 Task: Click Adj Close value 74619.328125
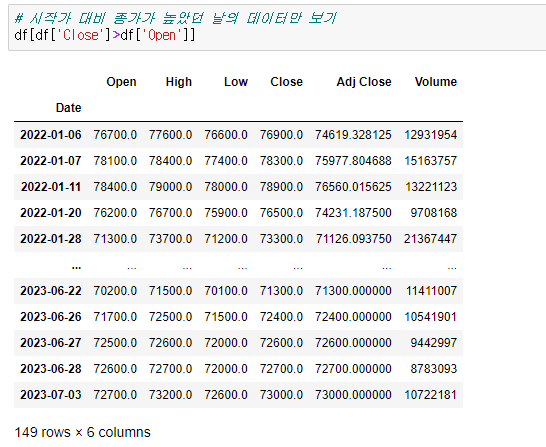point(353,135)
